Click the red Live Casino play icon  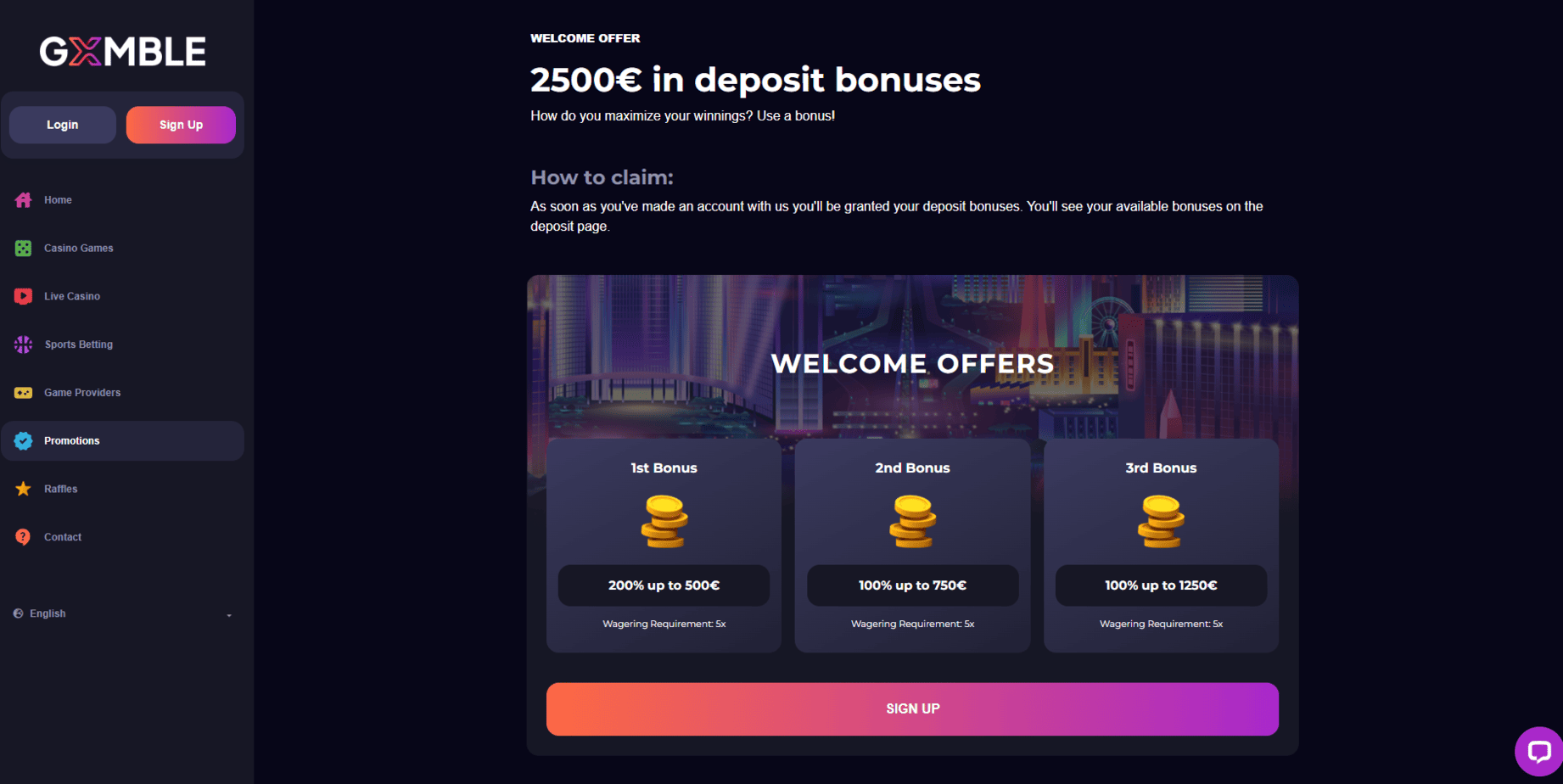coord(23,296)
